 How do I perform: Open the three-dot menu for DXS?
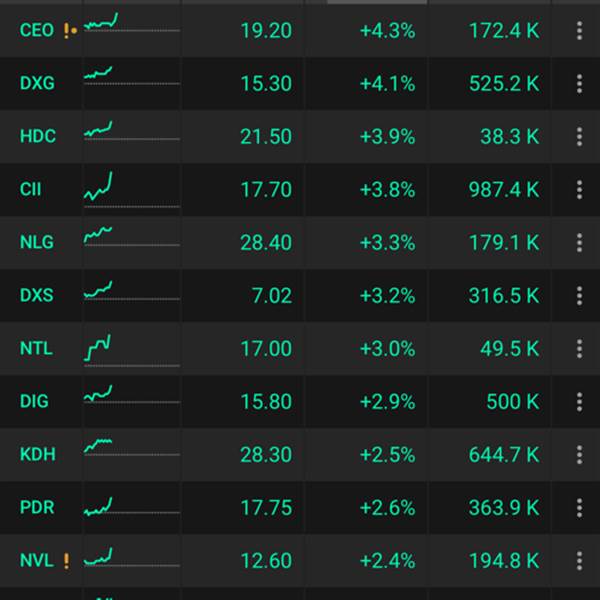[579, 295]
